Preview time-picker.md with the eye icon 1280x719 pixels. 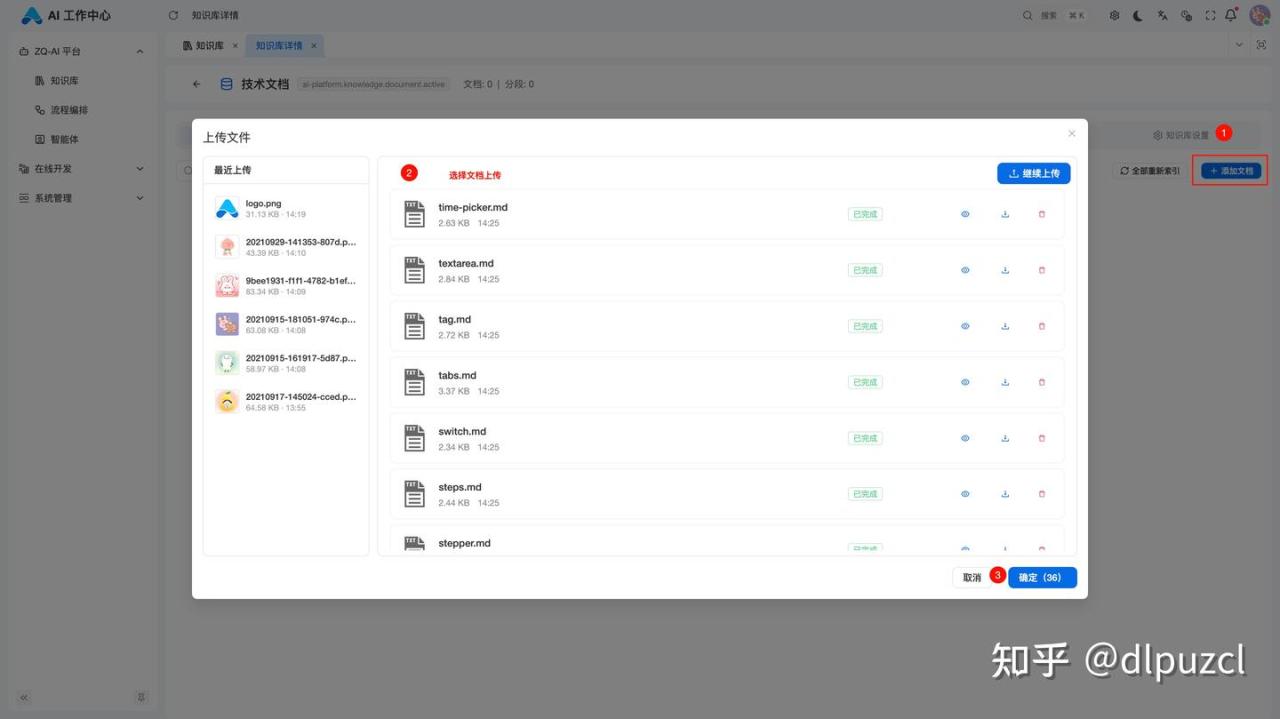[965, 214]
